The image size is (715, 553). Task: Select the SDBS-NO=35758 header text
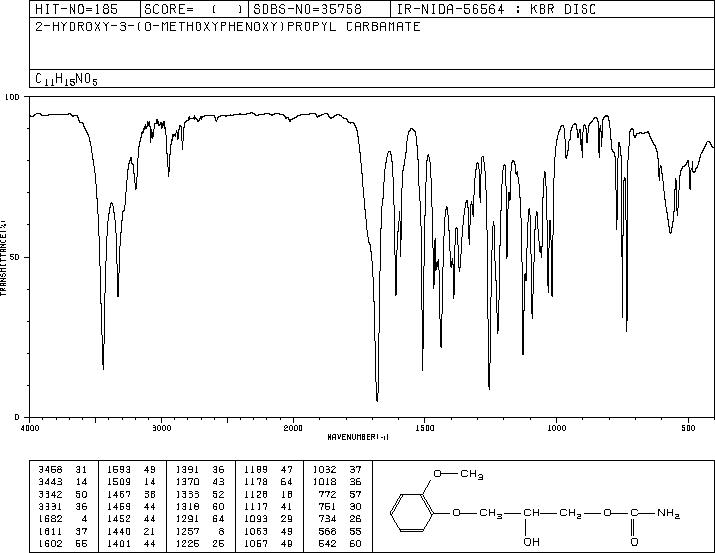307,9
